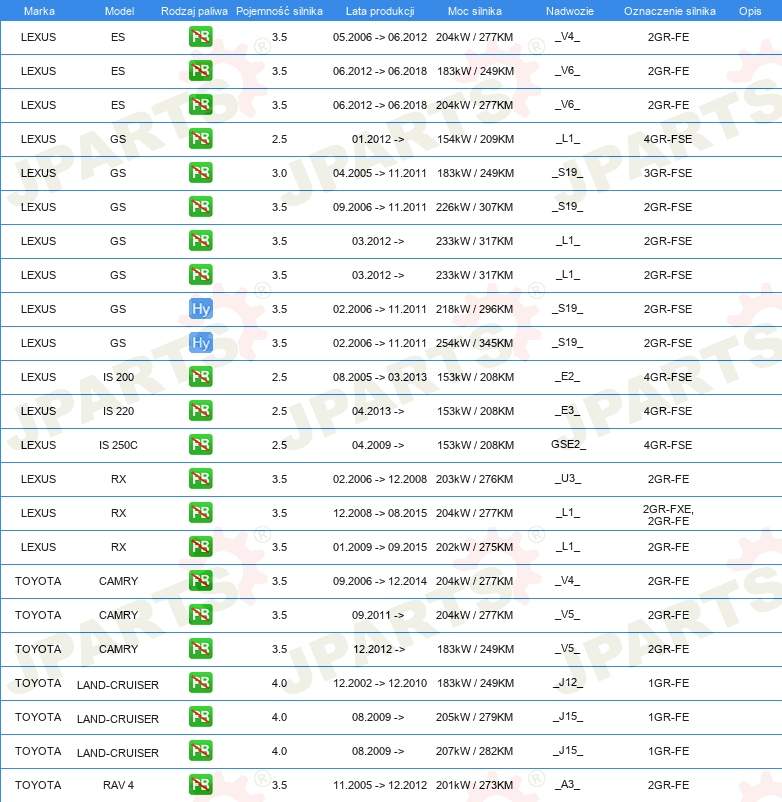Click the Moc silnika column header
The height and width of the screenshot is (802, 782).
475,10
